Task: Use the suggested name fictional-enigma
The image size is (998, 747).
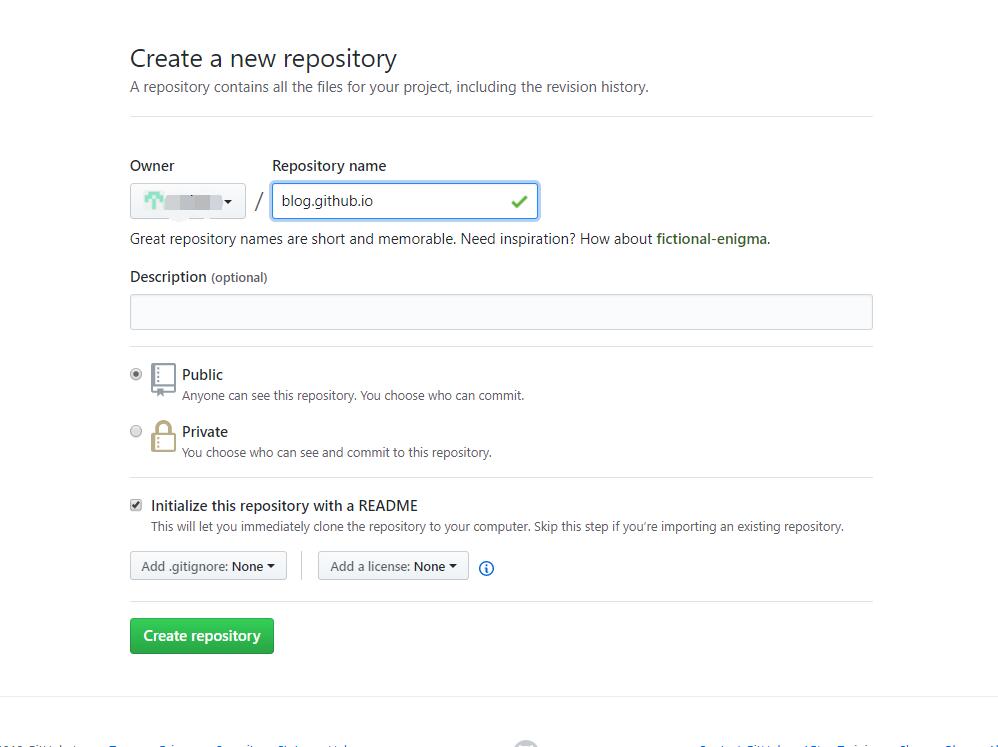Action: coord(712,239)
